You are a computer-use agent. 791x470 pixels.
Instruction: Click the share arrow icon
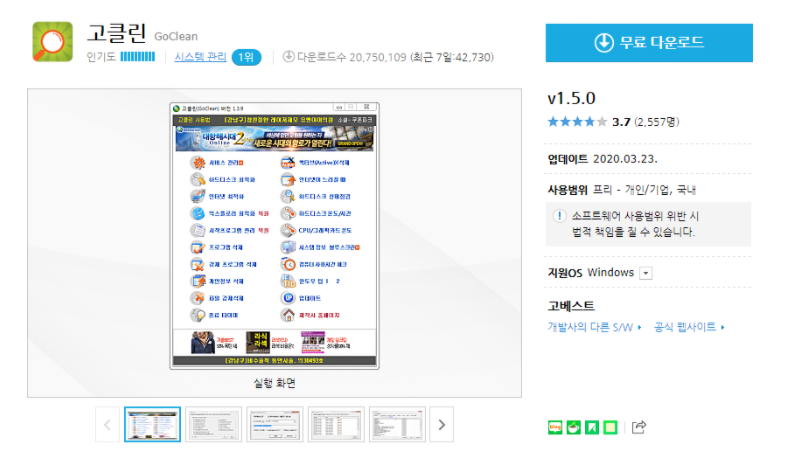pos(639,427)
